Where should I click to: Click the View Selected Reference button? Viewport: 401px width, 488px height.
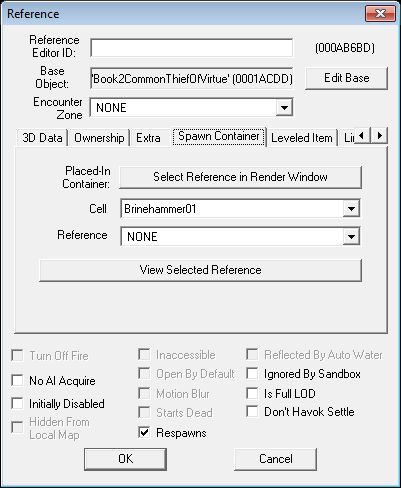[x=200, y=270]
